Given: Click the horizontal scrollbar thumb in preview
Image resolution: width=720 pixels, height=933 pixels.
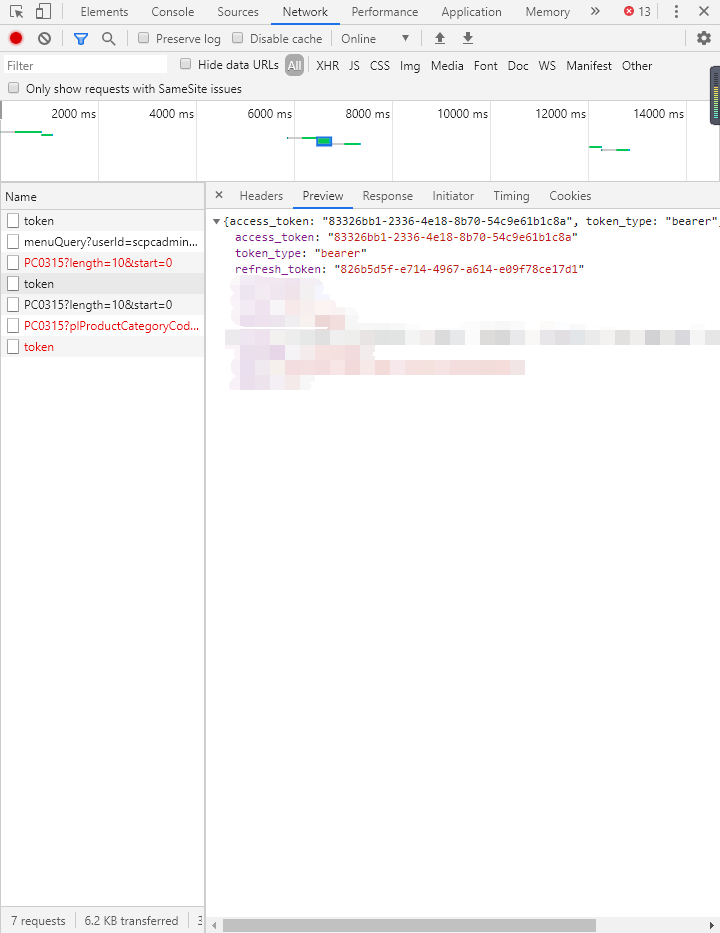Looking at the screenshot, I should [x=409, y=925].
